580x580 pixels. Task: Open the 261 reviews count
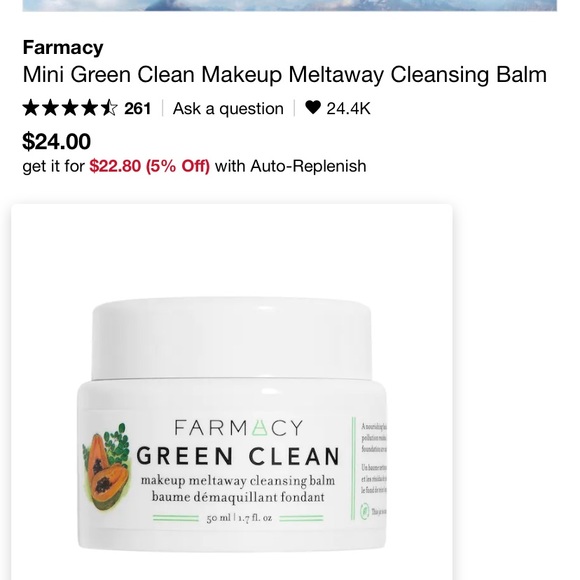(x=138, y=108)
